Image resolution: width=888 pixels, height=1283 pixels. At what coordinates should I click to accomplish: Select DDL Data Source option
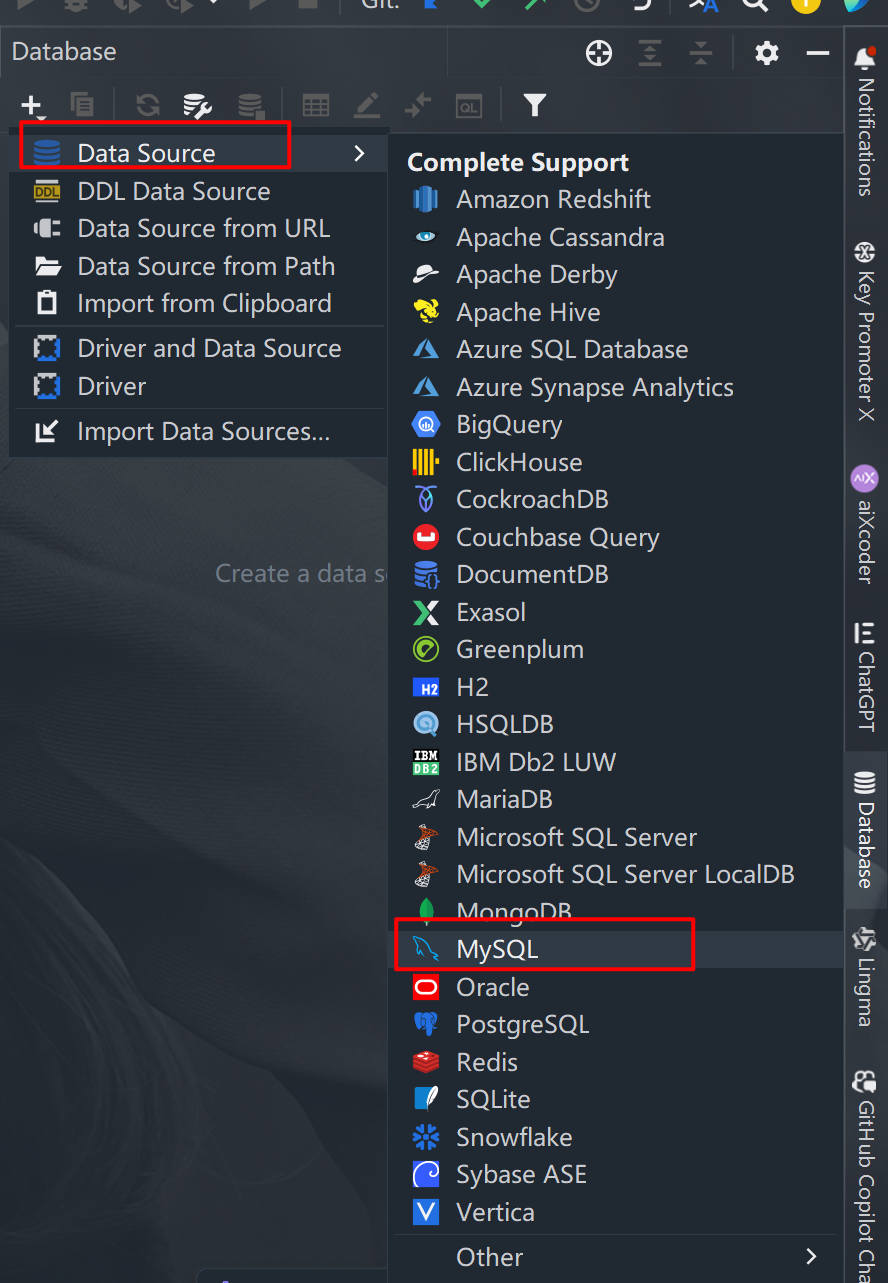173,191
